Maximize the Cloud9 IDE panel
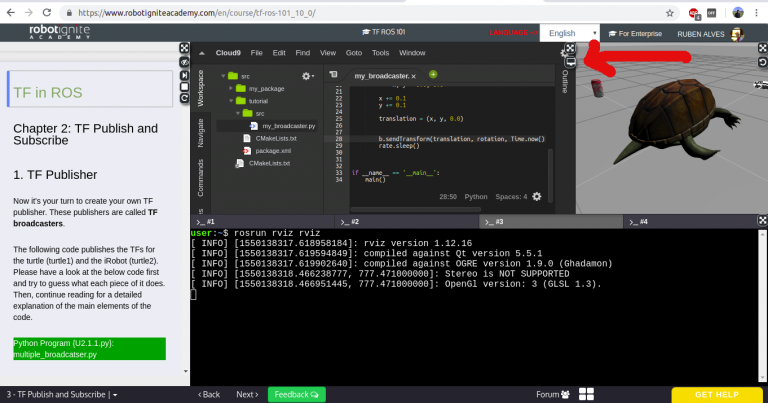Image resolution: width=768 pixels, height=403 pixels. point(570,48)
